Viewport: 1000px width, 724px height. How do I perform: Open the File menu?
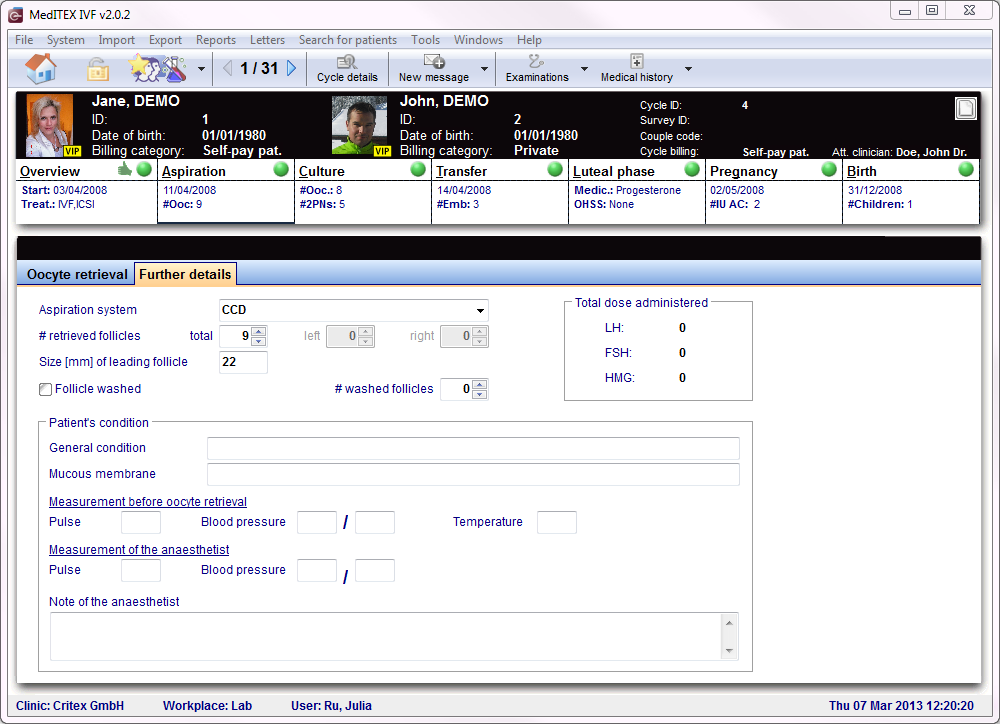[x=24, y=40]
